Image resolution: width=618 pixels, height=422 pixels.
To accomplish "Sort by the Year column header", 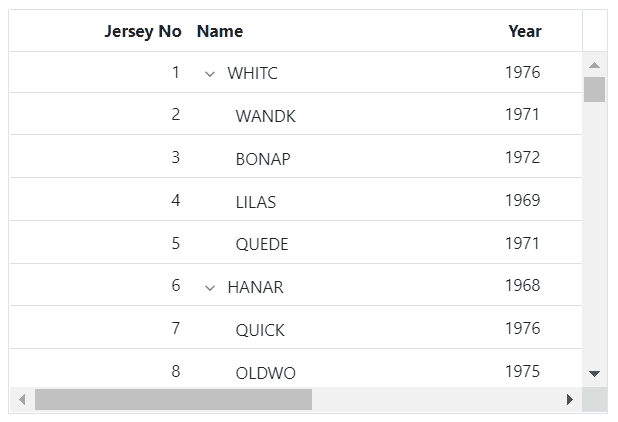I will click(x=524, y=31).
